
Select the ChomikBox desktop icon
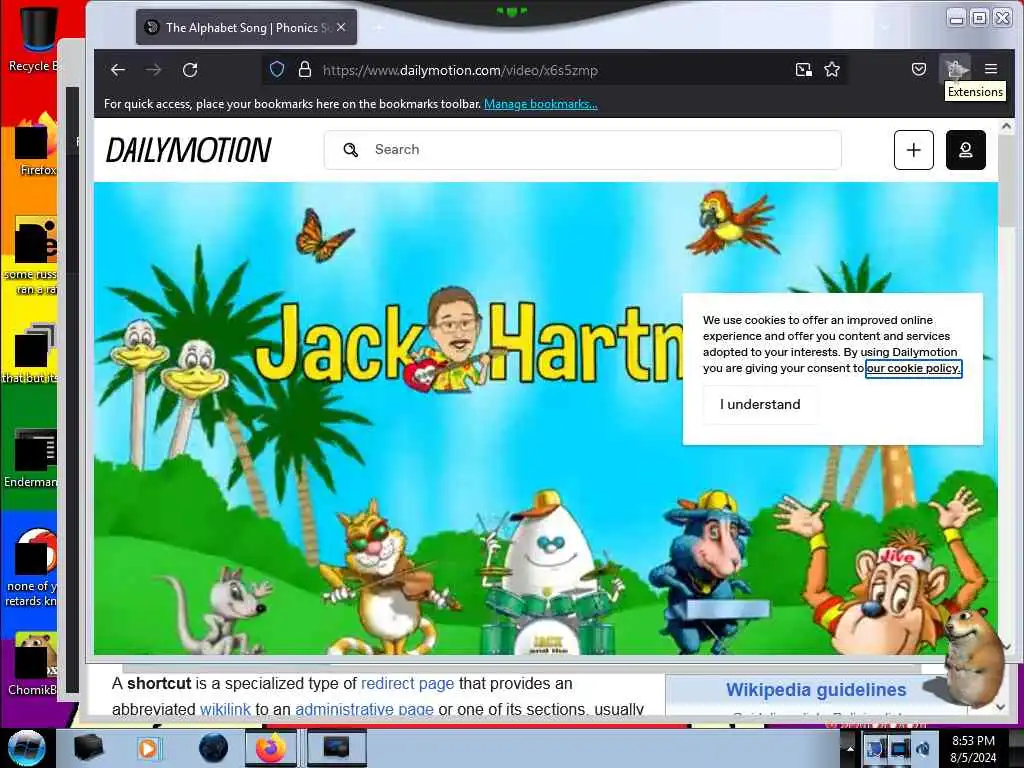click(x=33, y=663)
